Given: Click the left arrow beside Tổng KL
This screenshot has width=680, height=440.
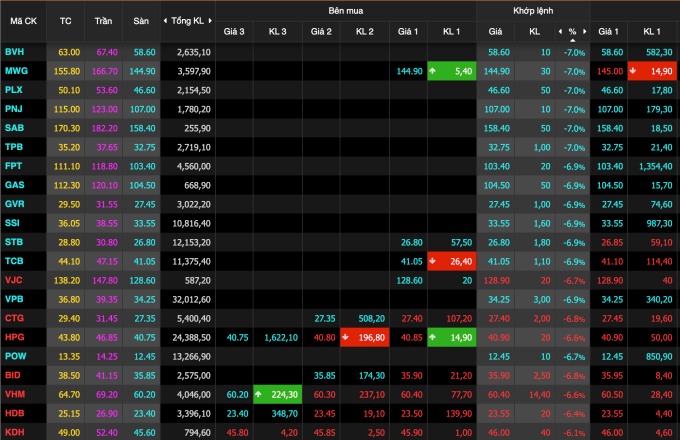Looking at the screenshot, I should click(165, 21).
